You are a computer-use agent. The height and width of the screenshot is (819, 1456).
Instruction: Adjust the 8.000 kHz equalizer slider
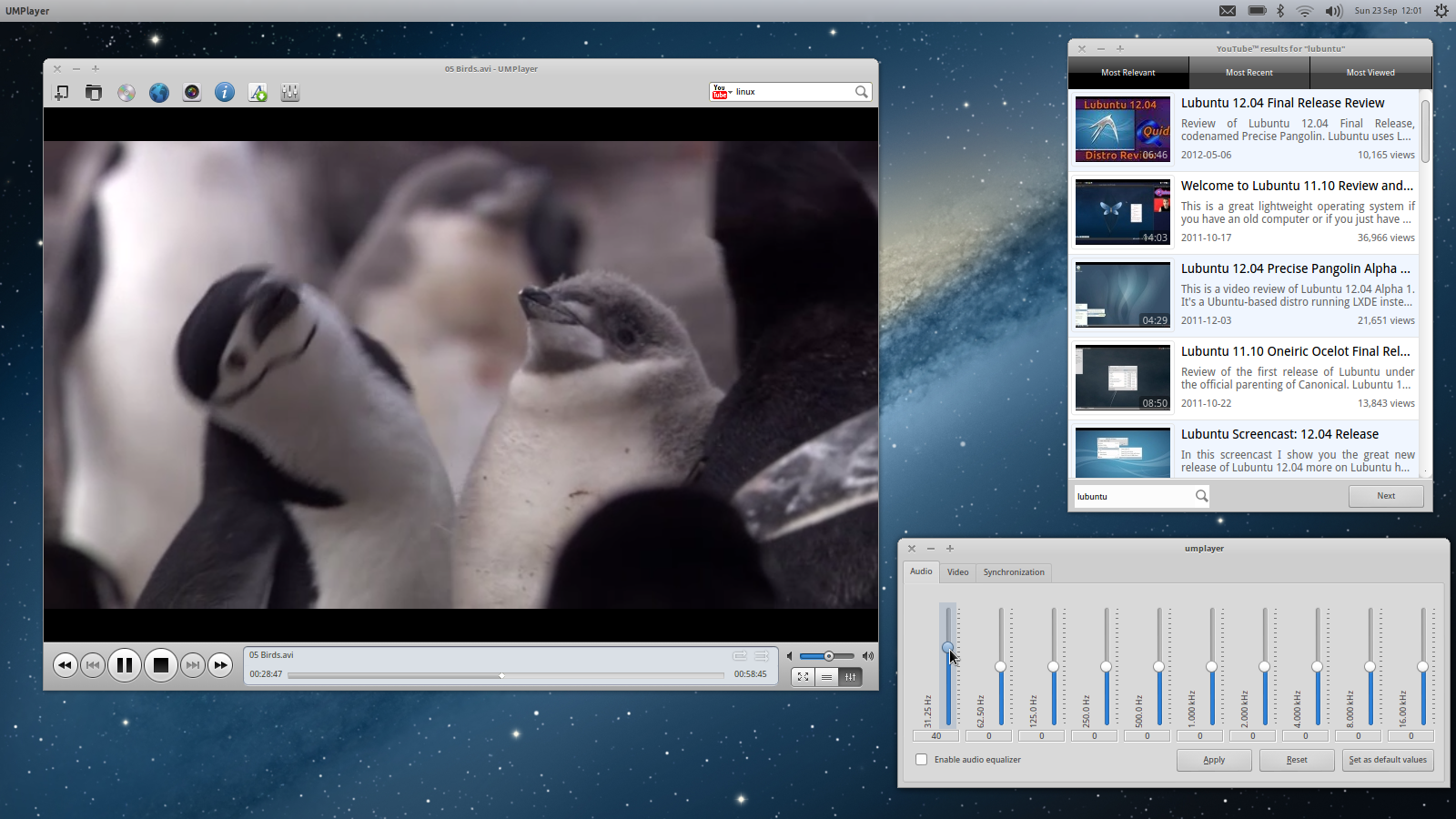[x=1370, y=667]
